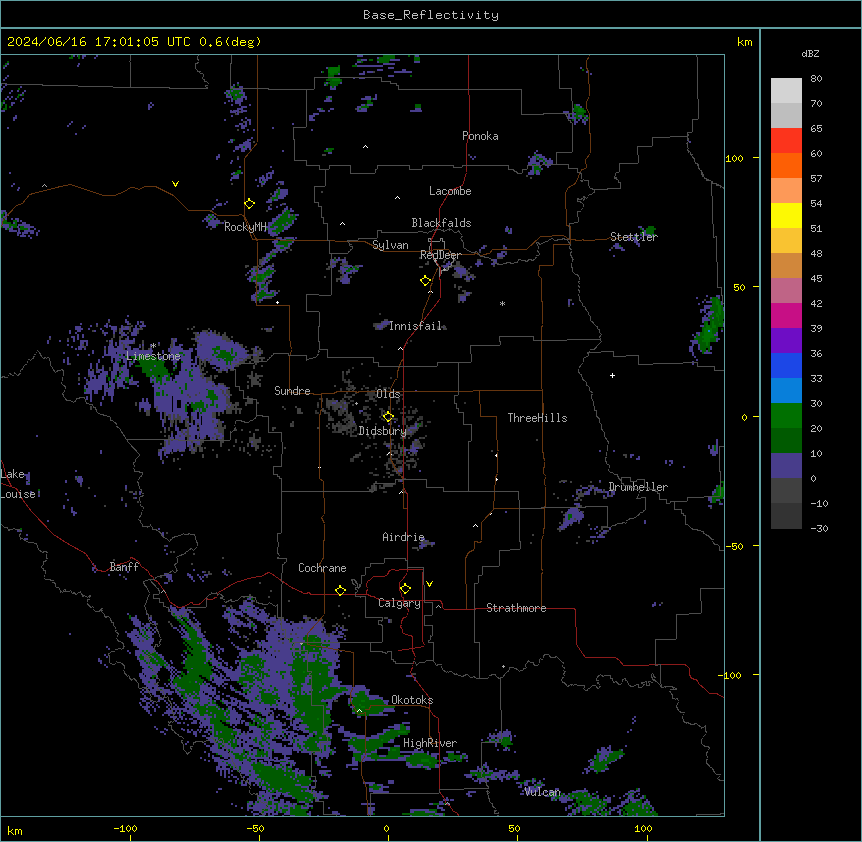
Task: Select the yellow marker near RockyMH
Action: pos(250,204)
